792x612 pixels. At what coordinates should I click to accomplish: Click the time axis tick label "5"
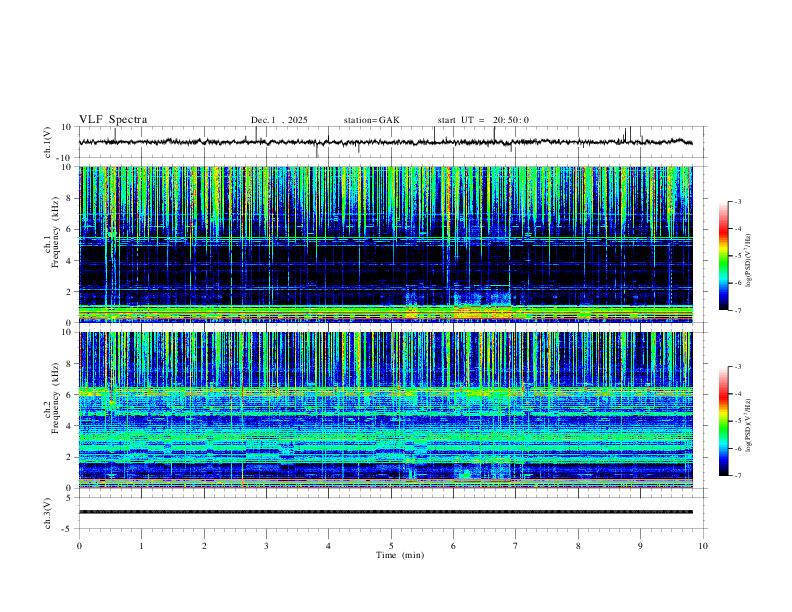[391, 546]
